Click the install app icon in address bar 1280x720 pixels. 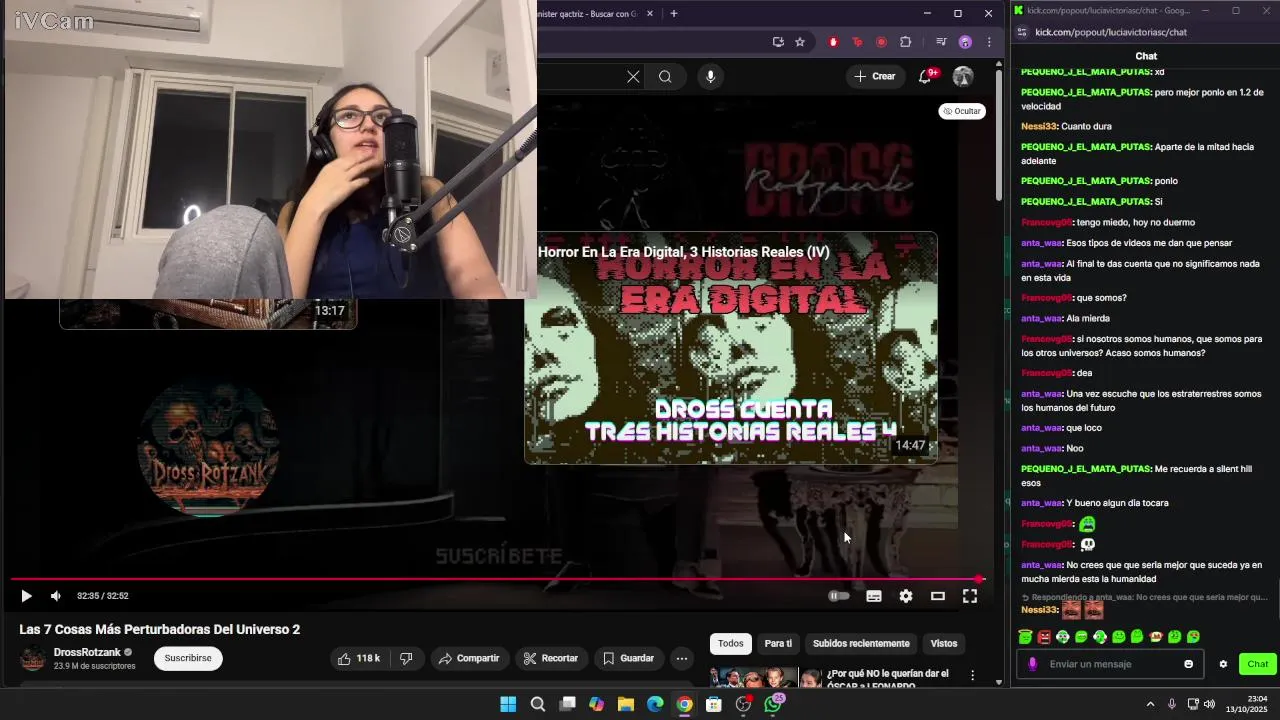(x=778, y=42)
